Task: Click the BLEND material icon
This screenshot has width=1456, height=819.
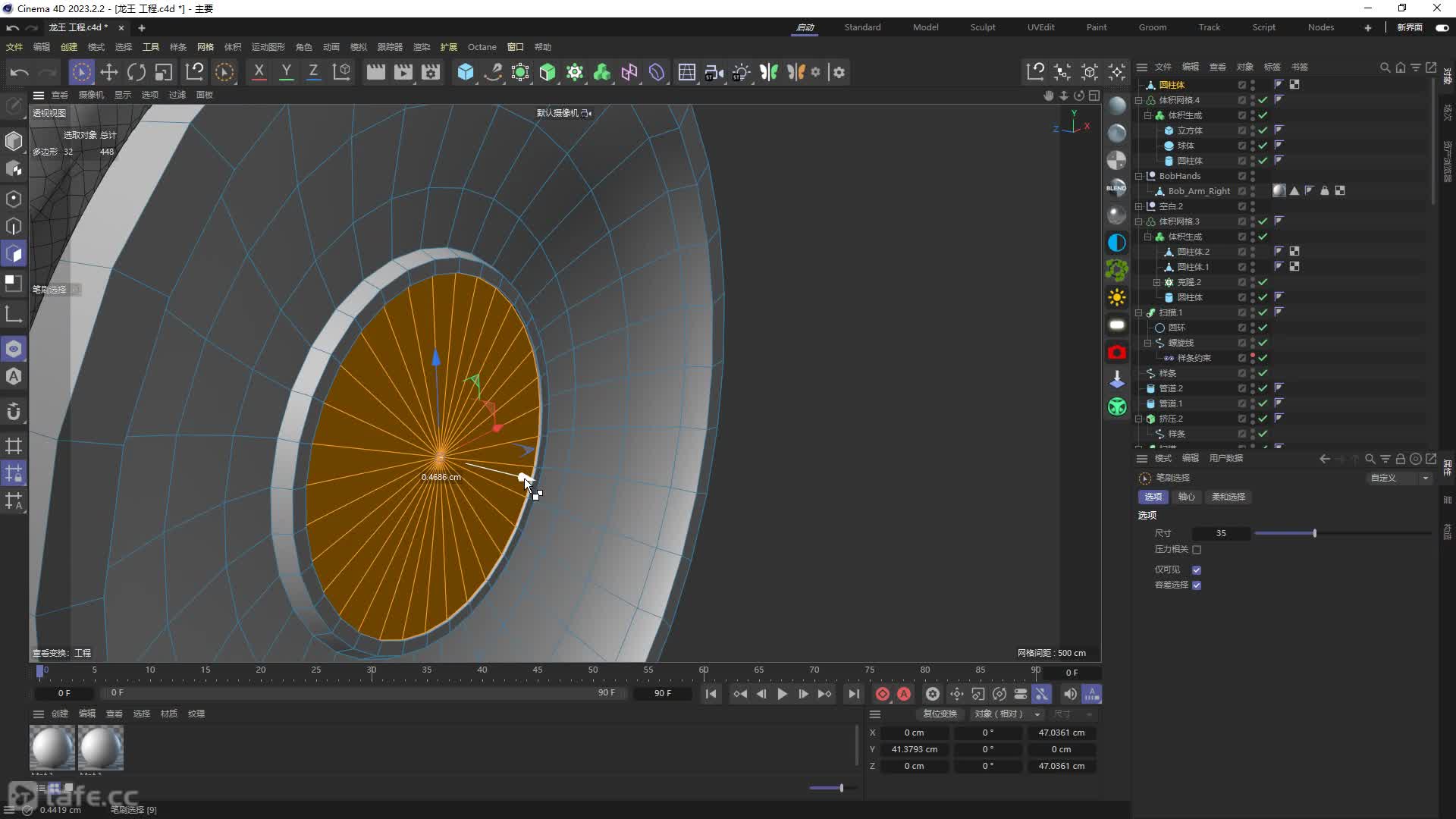Action: (x=1117, y=187)
